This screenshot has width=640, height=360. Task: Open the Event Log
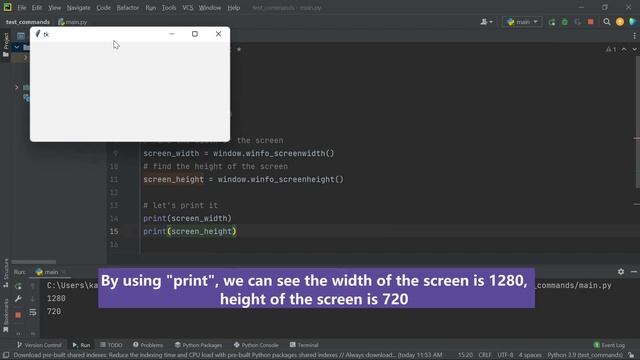(x=609, y=345)
